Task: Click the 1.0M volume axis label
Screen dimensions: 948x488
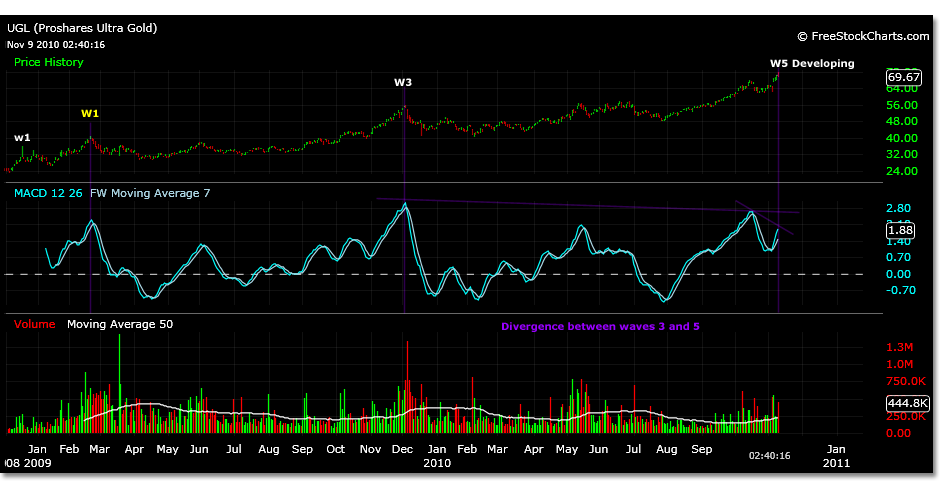Action: pos(900,365)
